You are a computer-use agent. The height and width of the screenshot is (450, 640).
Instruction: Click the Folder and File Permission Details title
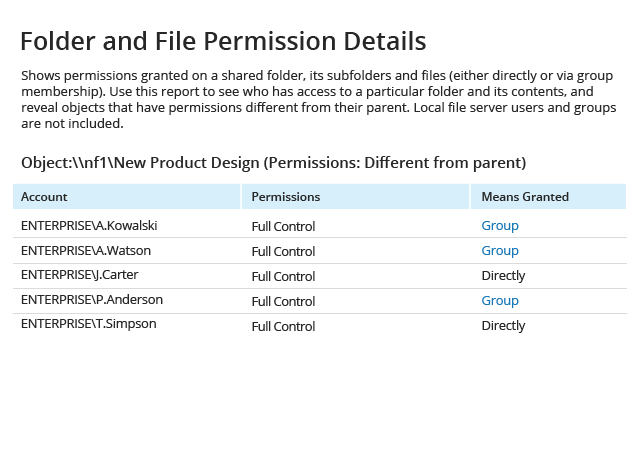click(x=223, y=41)
